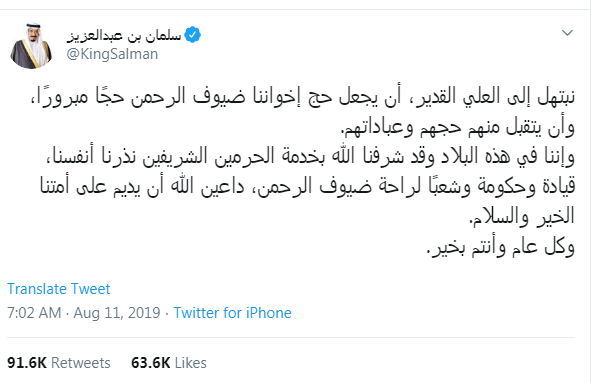Open King Salman's profile avatar picture
596x383 pixels.
click(x=31, y=46)
